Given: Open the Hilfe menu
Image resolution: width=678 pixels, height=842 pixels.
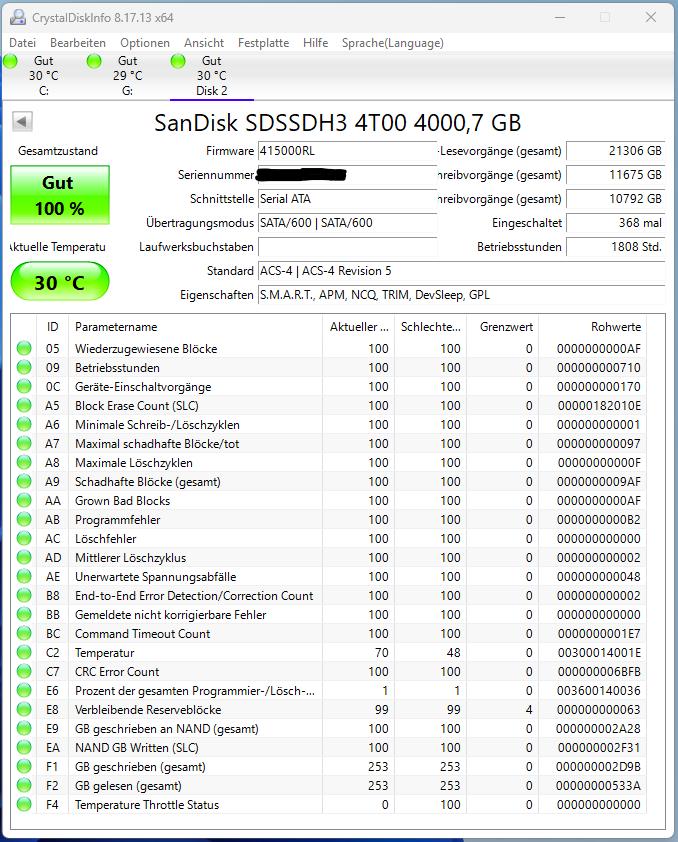Looking at the screenshot, I should 316,43.
